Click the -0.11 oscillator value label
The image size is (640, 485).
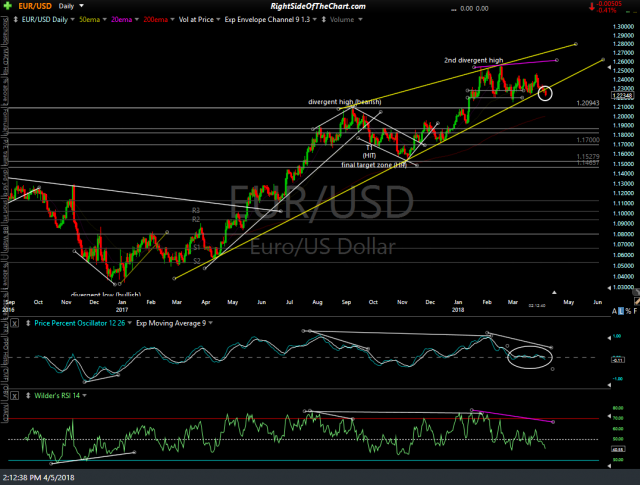click(x=618, y=360)
